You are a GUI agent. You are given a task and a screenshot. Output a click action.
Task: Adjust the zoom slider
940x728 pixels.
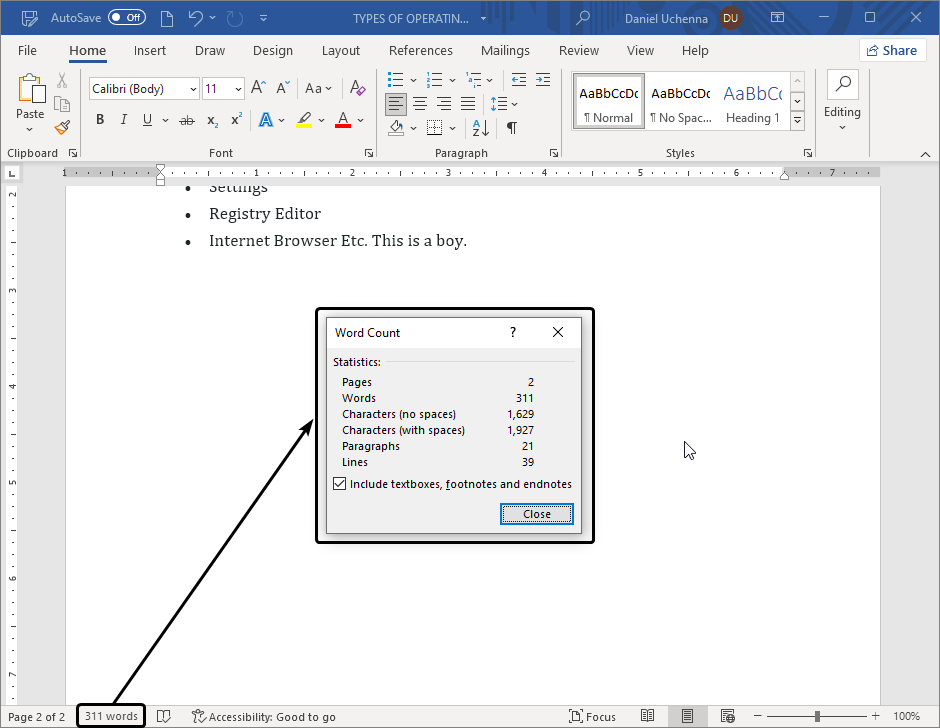coord(817,716)
